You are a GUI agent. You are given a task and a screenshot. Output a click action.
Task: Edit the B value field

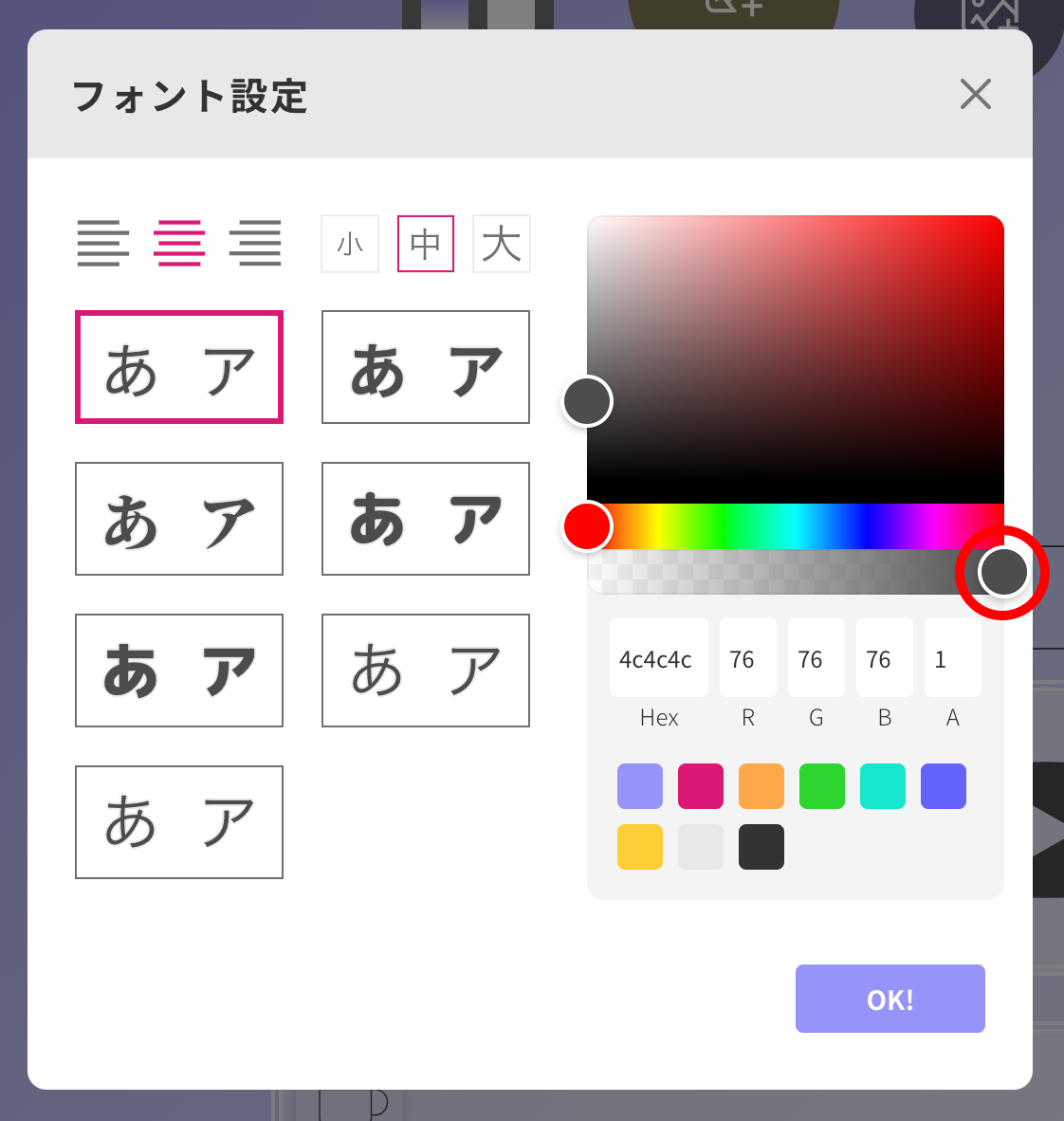(885, 658)
